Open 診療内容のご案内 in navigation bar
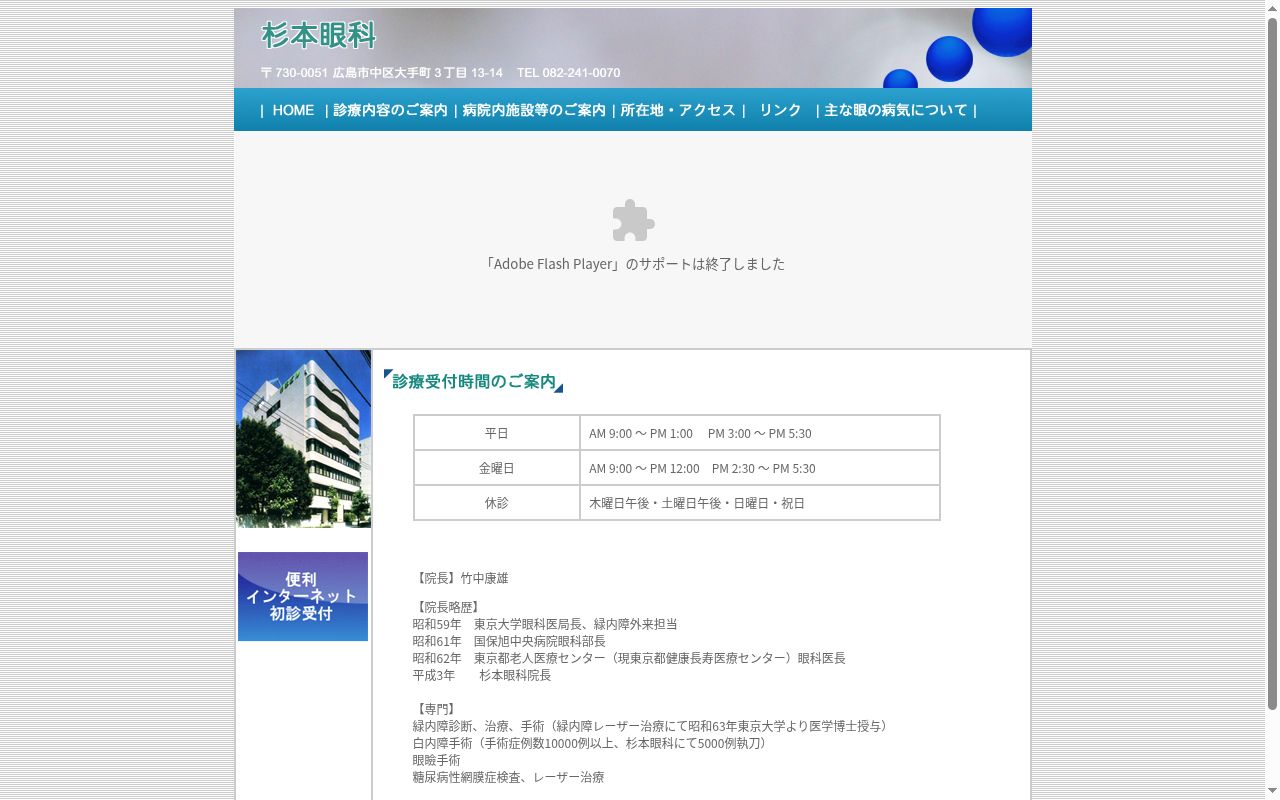Screen dimensions: 1280x800 [x=390, y=110]
